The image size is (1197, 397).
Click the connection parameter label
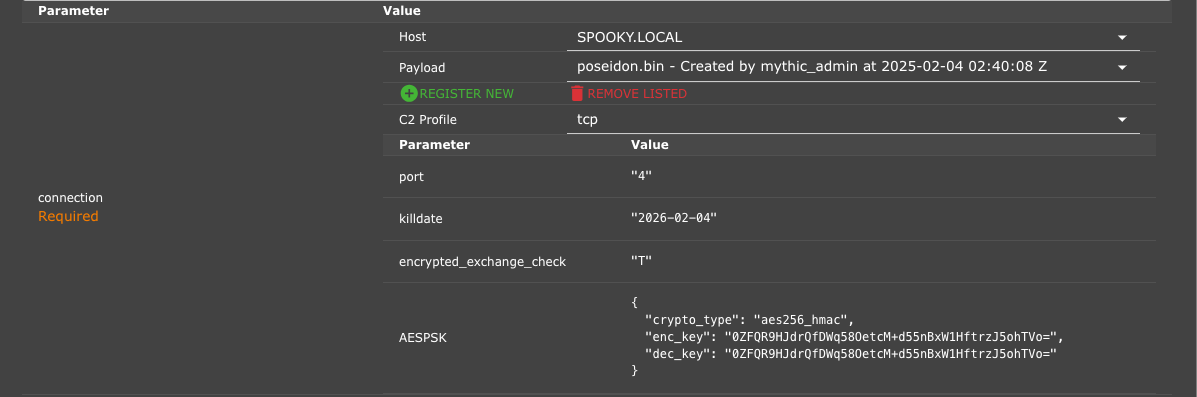70,198
